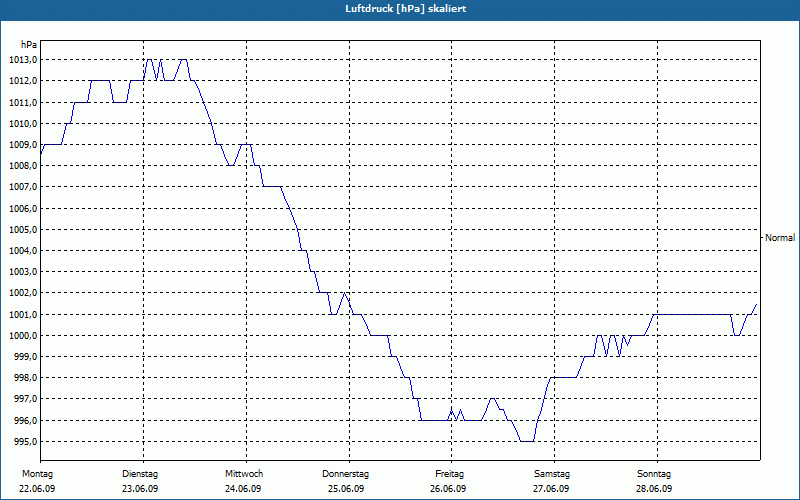The width and height of the screenshot is (800, 500).
Task: Select the 'Freitag' day label
Action: pos(449,474)
